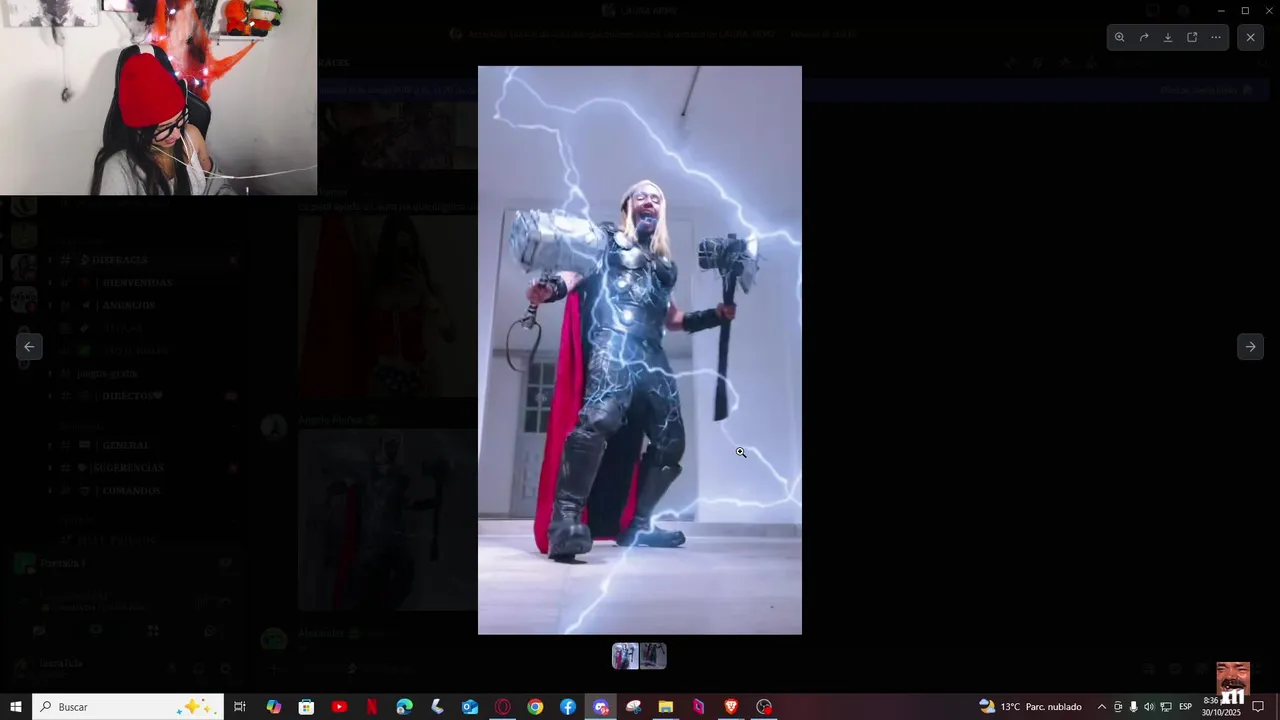Open Google Chrome from the taskbar

click(535, 707)
